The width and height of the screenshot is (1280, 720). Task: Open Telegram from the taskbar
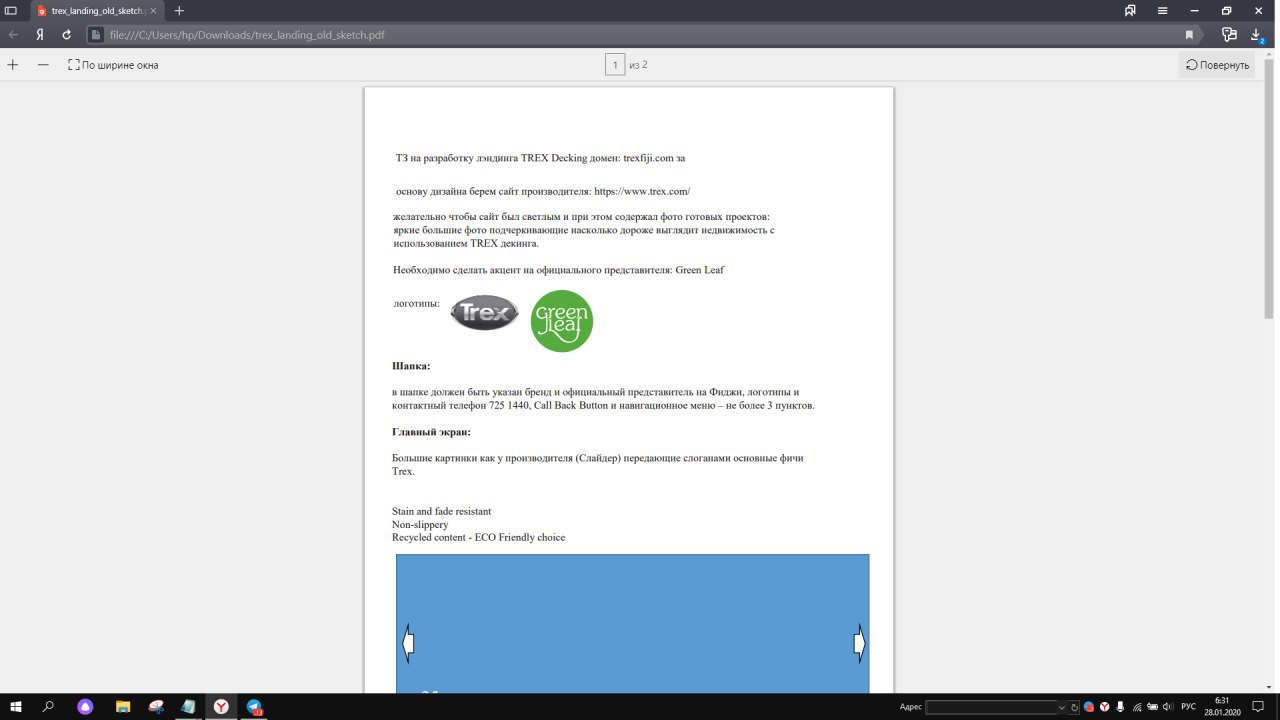pyautogui.click(x=254, y=706)
